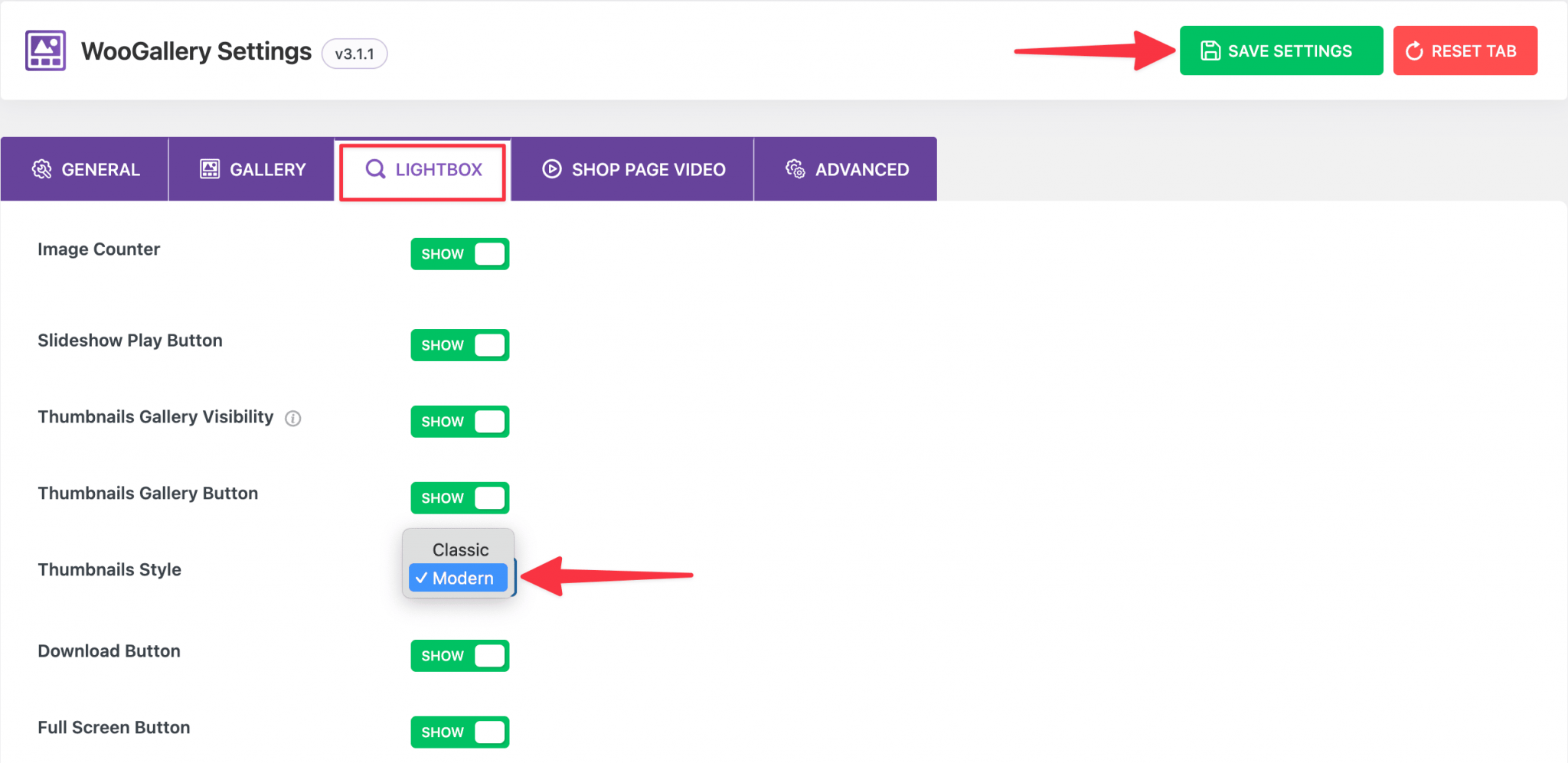Disable the Download Button
The width and height of the screenshot is (1568, 763).
click(459, 655)
